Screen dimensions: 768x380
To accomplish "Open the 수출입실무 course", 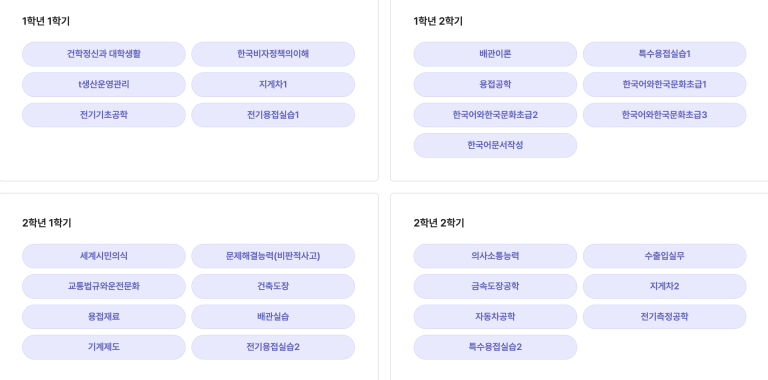I will [x=665, y=256].
